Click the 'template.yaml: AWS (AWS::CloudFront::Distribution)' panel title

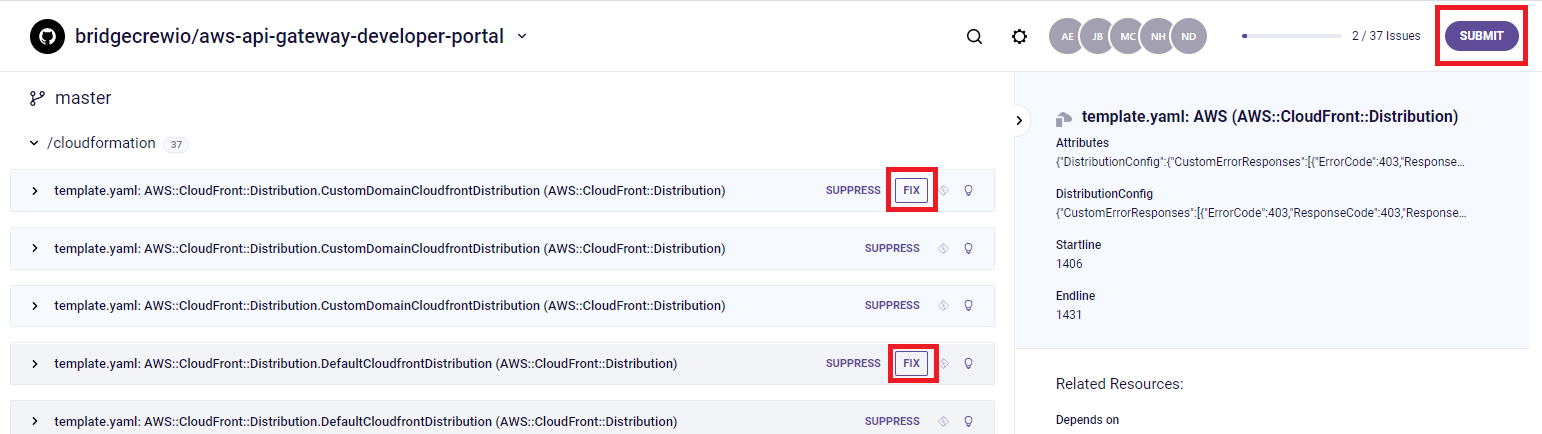1270,117
